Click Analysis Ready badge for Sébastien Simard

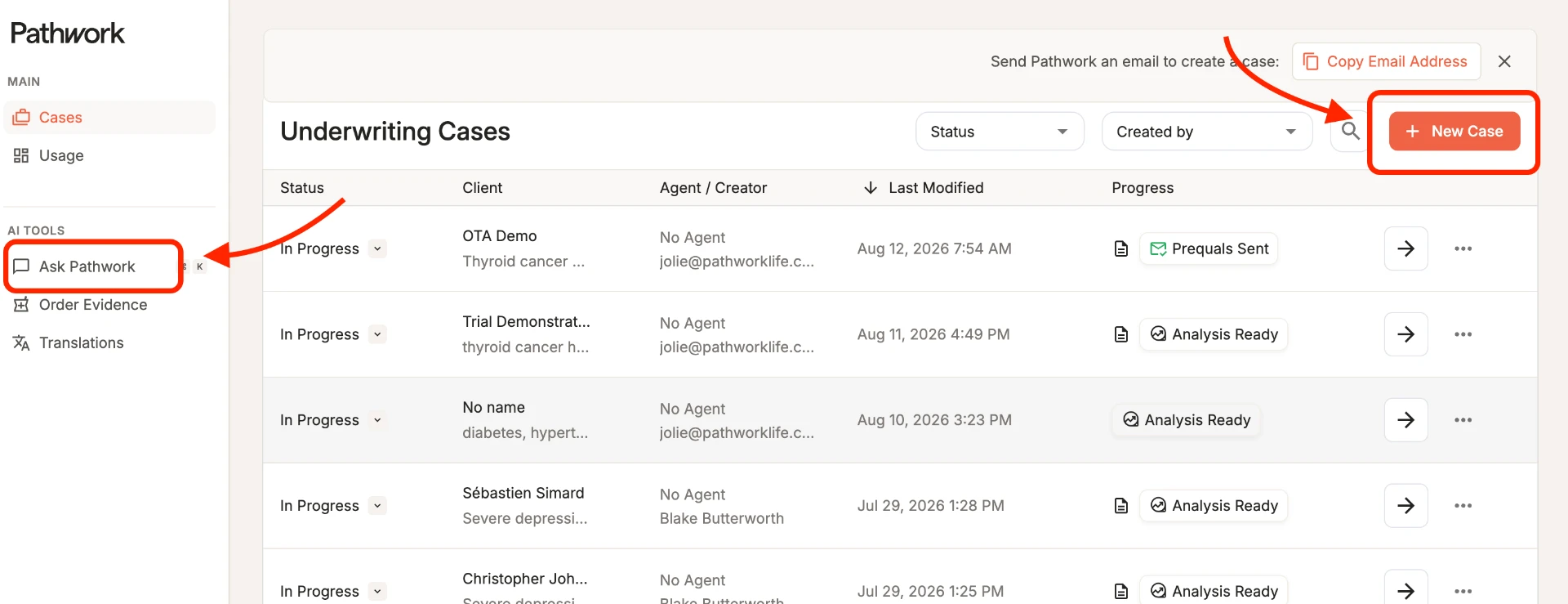[x=1214, y=506]
